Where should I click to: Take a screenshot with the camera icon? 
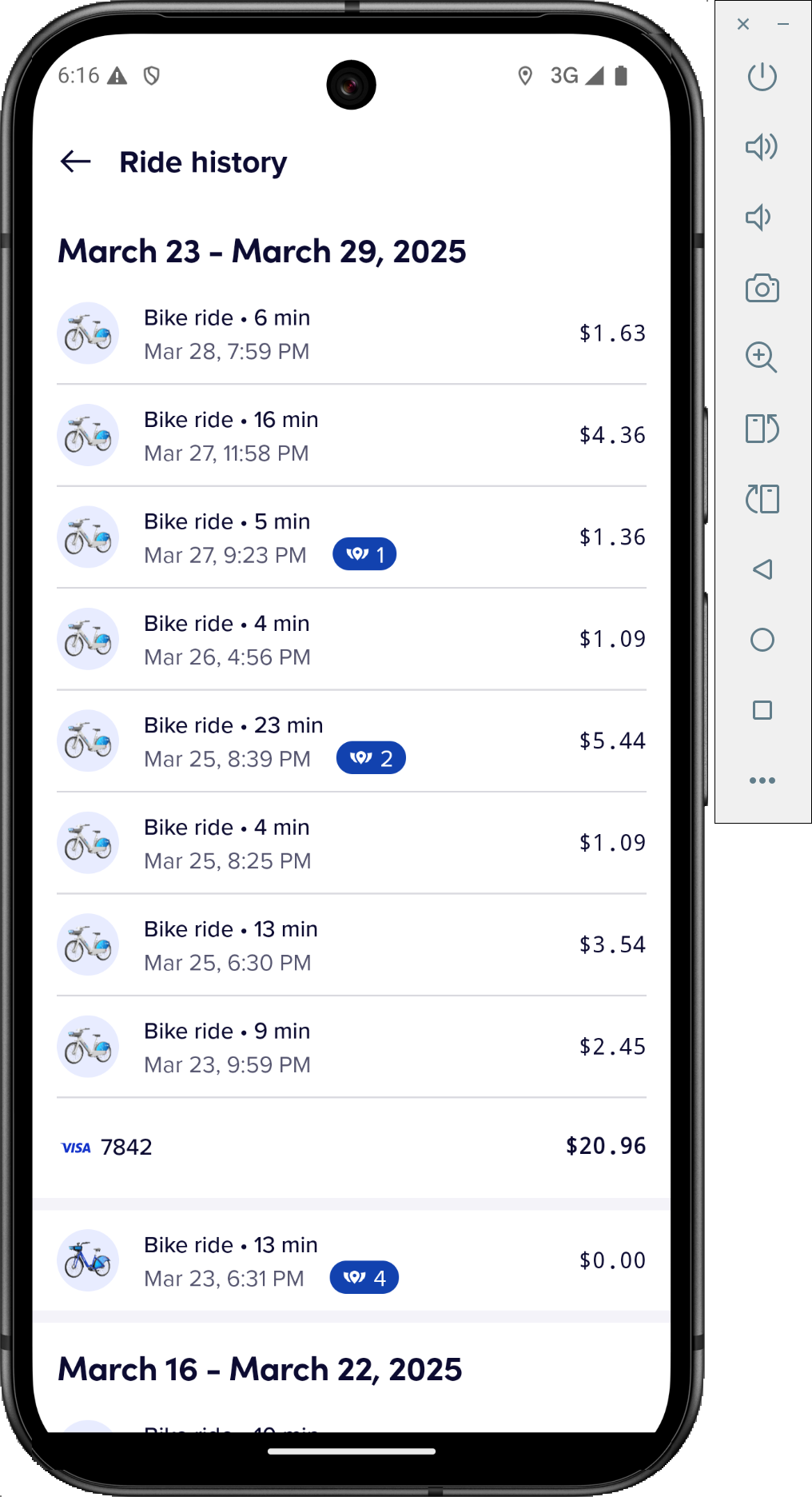coord(762,288)
